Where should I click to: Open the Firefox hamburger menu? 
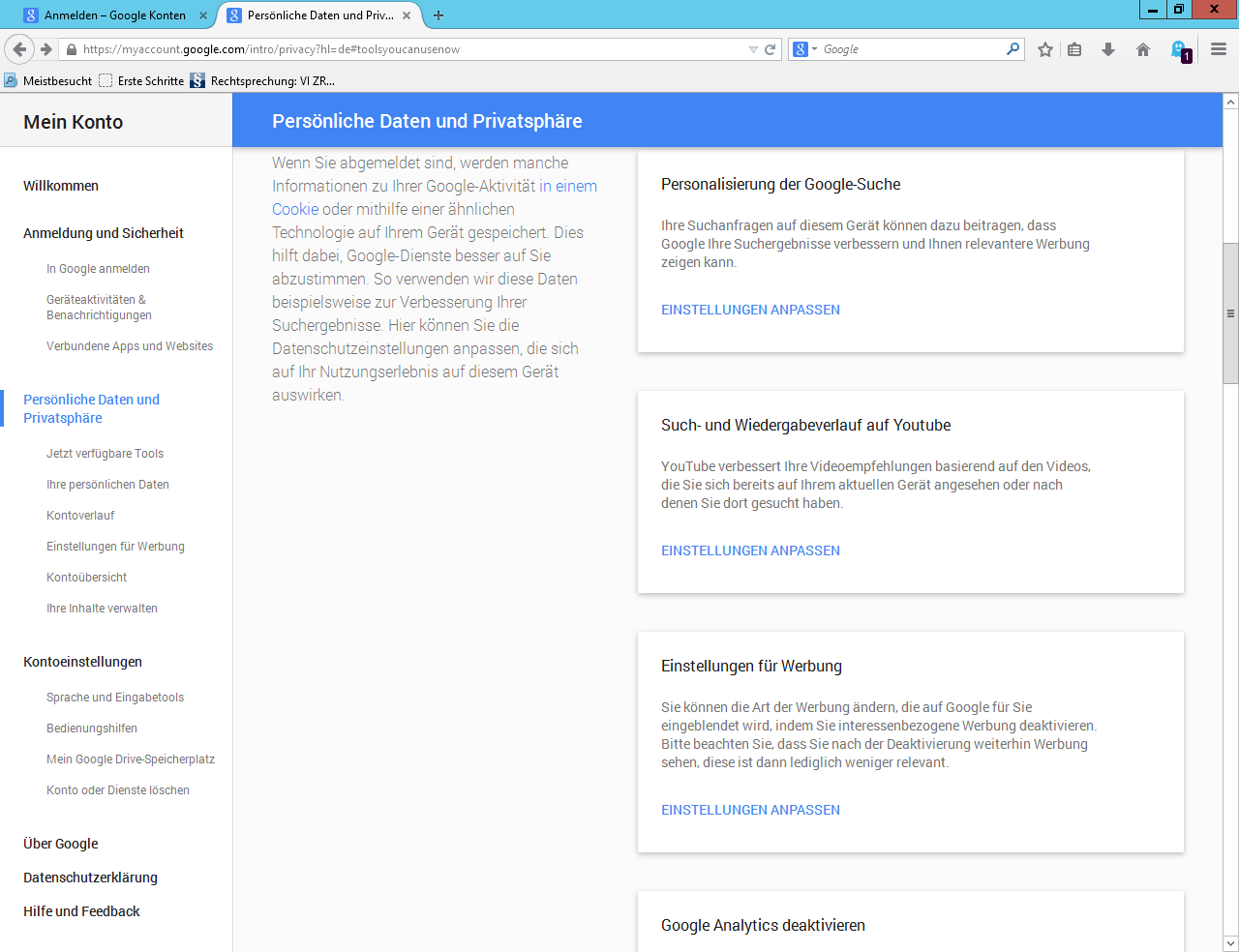(x=1219, y=49)
